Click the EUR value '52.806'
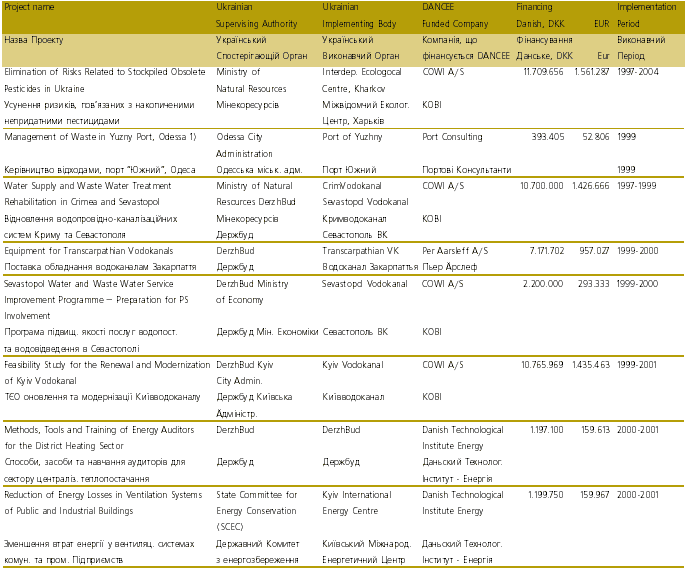The image size is (685, 573). click(x=595, y=137)
